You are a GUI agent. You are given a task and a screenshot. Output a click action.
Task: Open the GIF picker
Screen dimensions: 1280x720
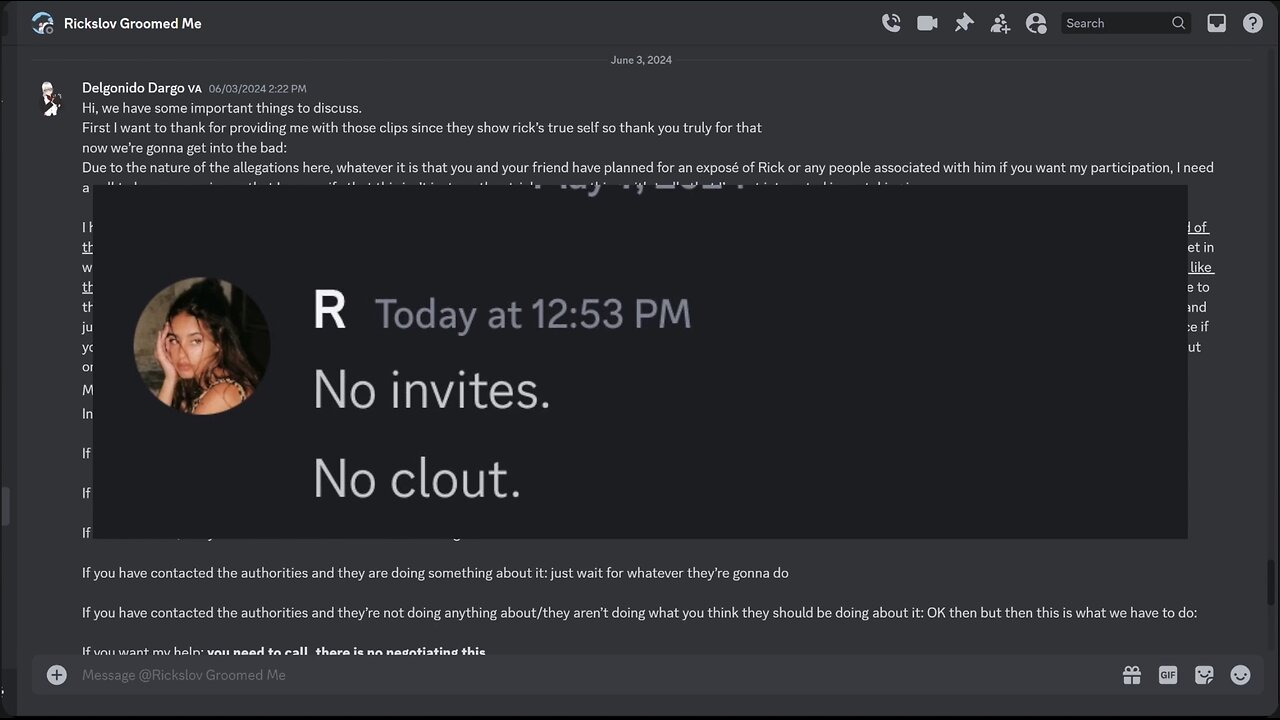(x=1168, y=675)
